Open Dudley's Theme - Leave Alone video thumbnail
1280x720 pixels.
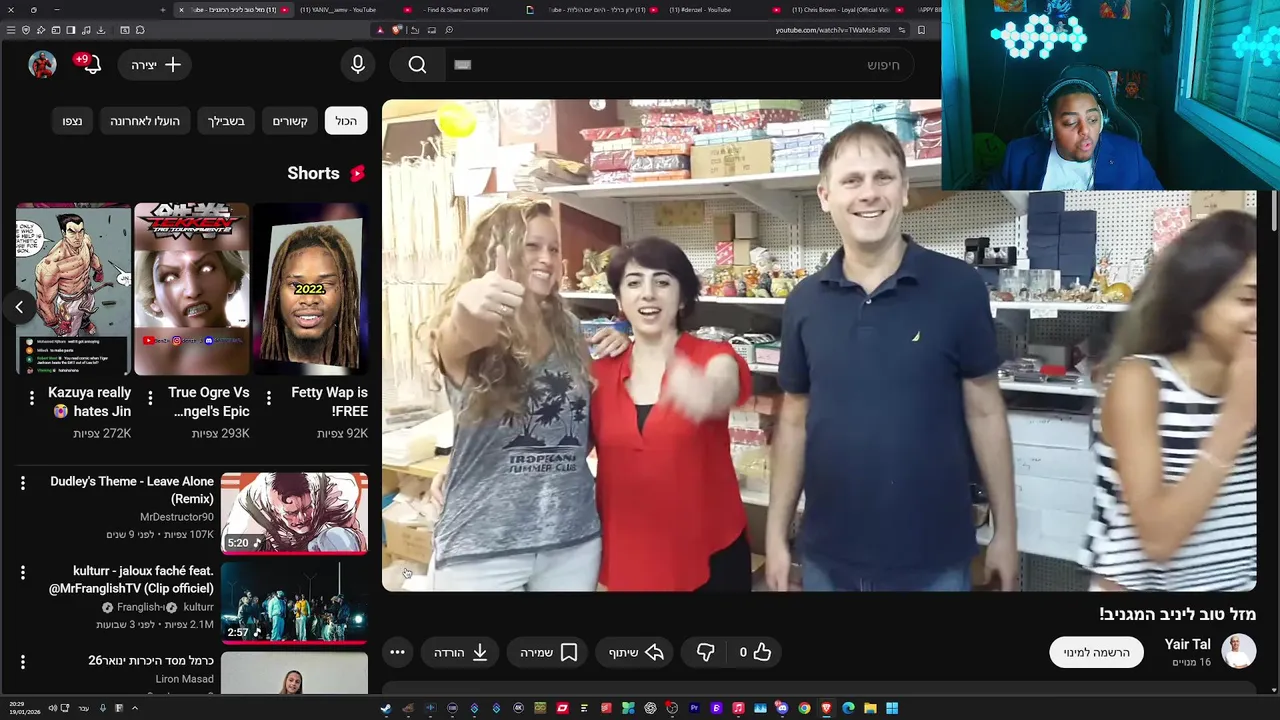coord(294,513)
